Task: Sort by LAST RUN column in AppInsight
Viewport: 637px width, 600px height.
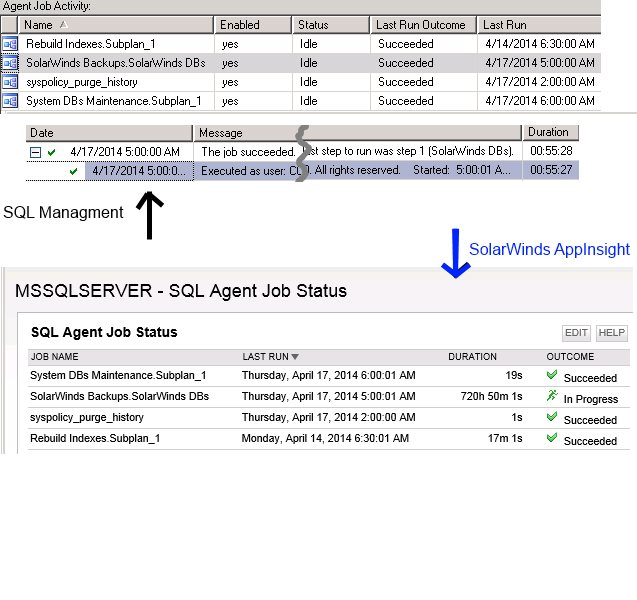Action: (270, 357)
